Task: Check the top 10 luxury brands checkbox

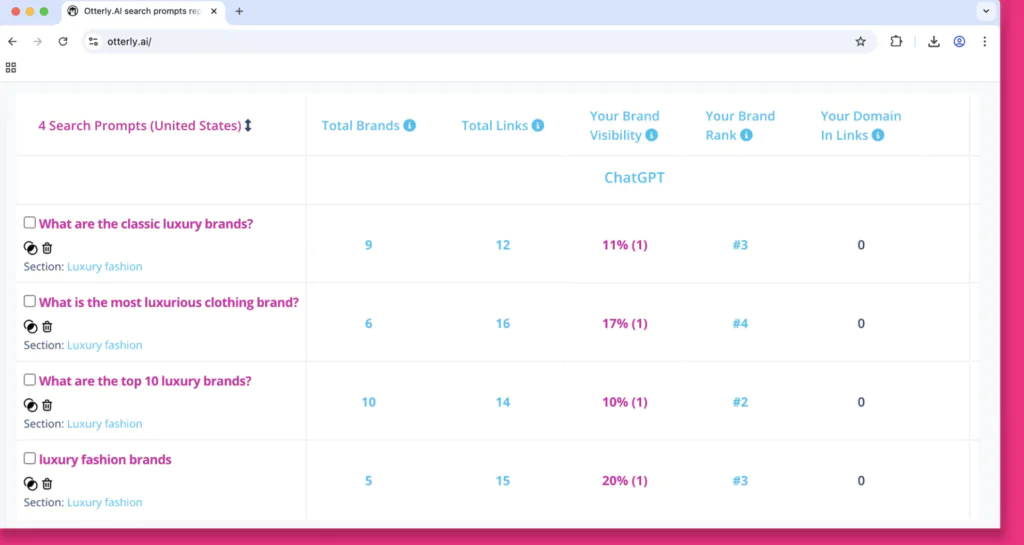Action: pos(29,380)
